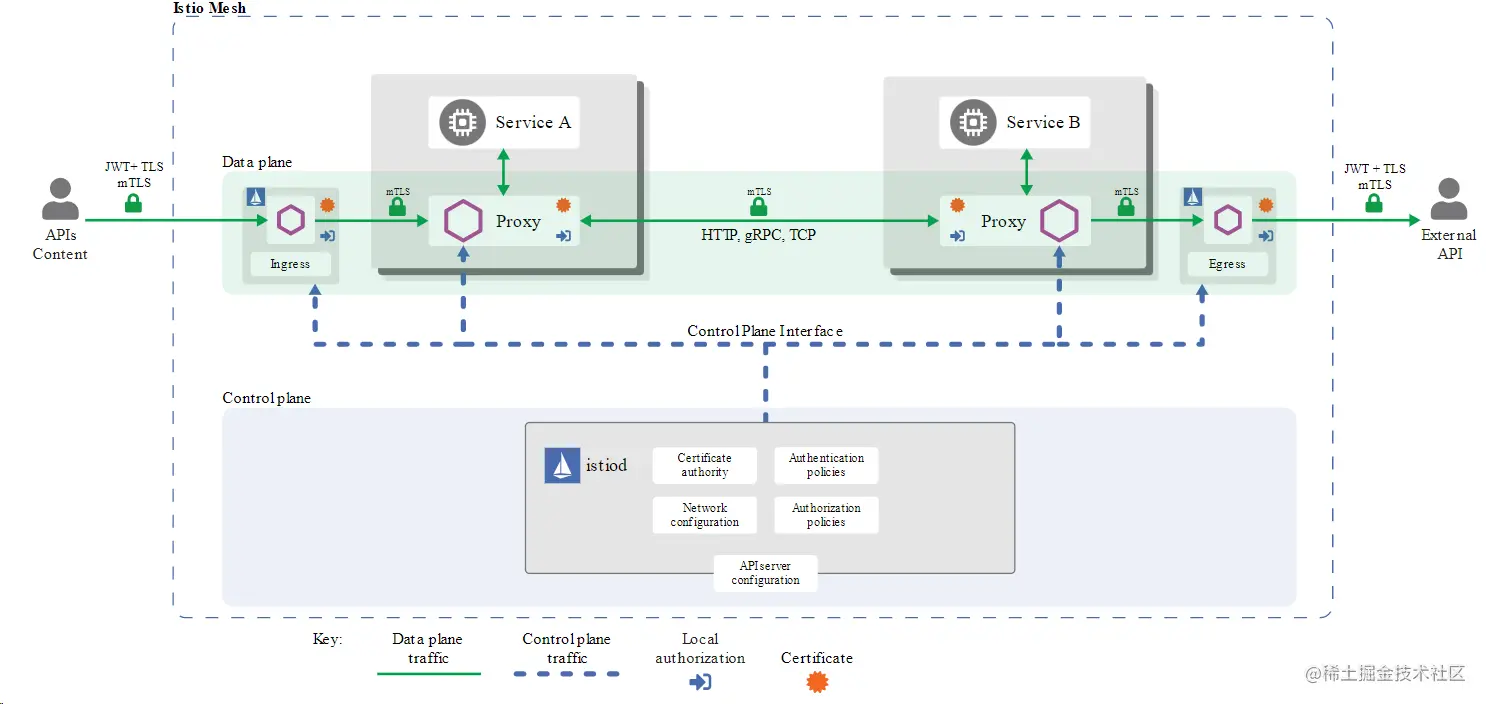Viewport: 1486px width, 704px height.
Task: Click the mTLS label above HTTP, gRPC, TCP
Action: tap(759, 191)
